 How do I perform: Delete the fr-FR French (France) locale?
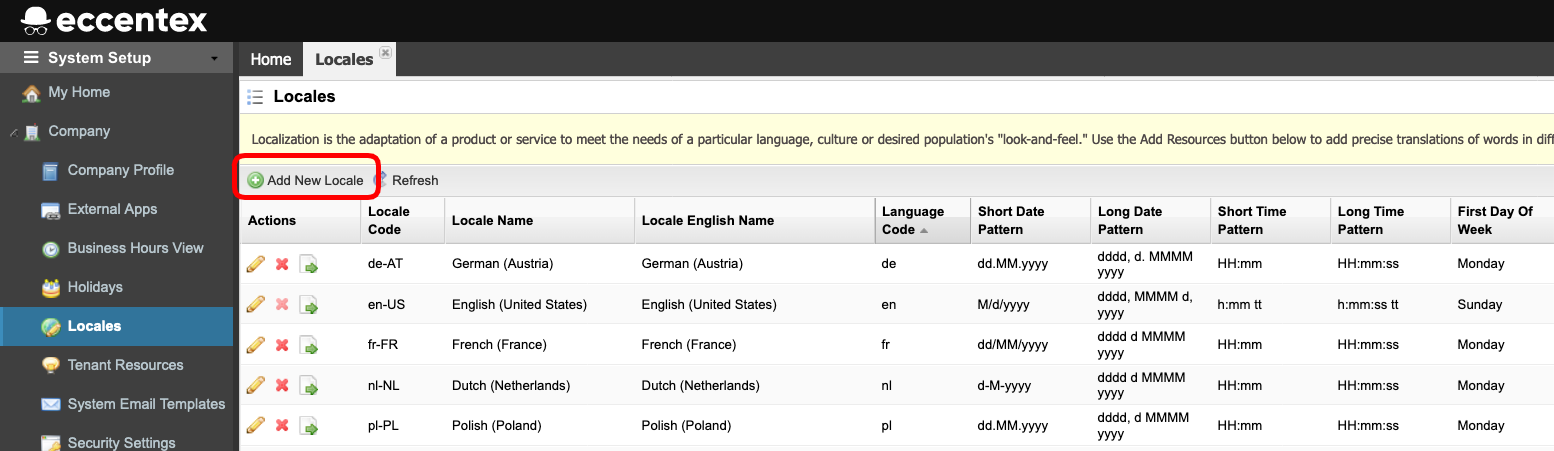pyautogui.click(x=282, y=345)
